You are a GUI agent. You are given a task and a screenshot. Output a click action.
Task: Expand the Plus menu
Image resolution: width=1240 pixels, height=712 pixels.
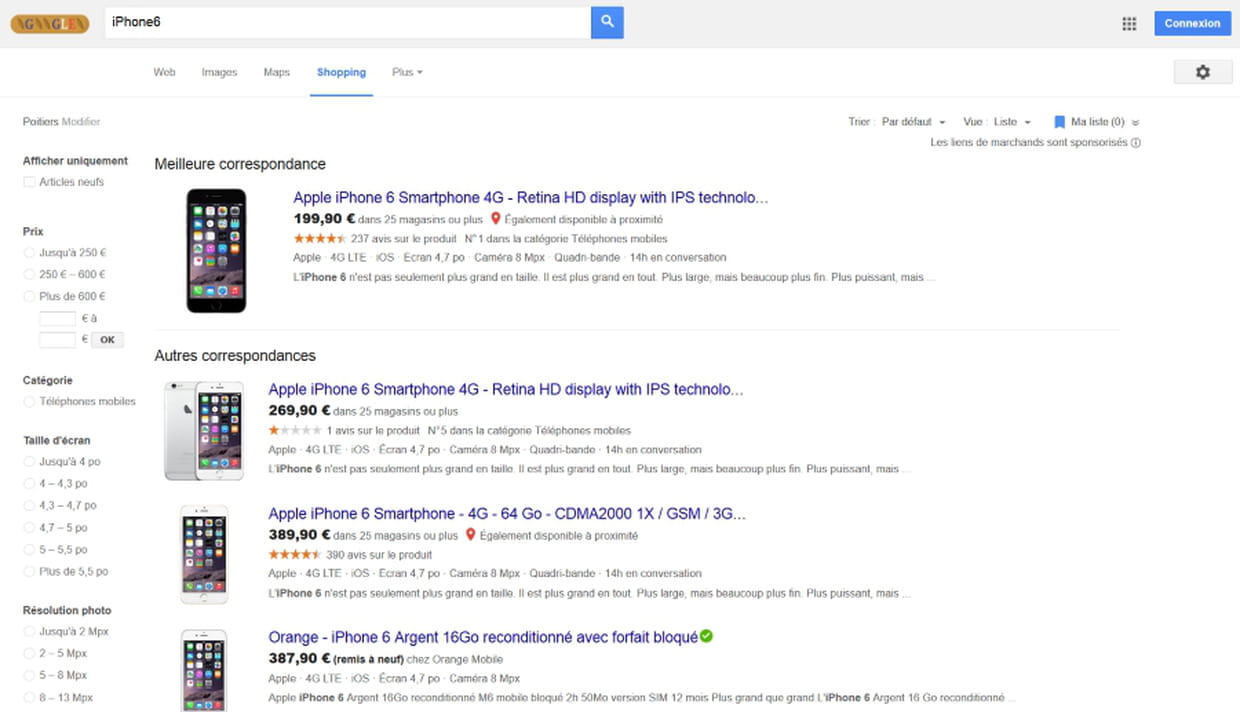[407, 72]
